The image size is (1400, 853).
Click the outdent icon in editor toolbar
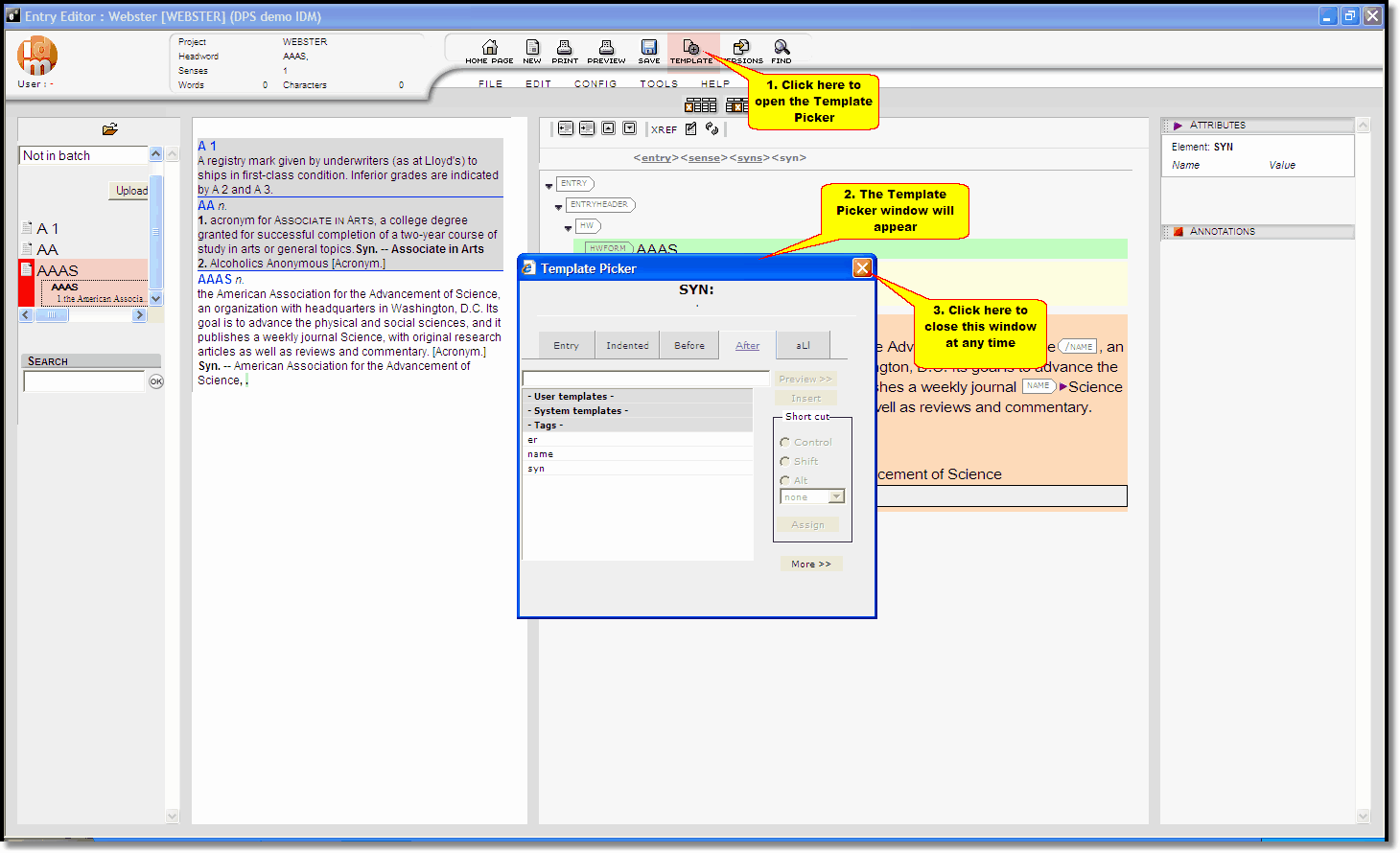[566, 128]
